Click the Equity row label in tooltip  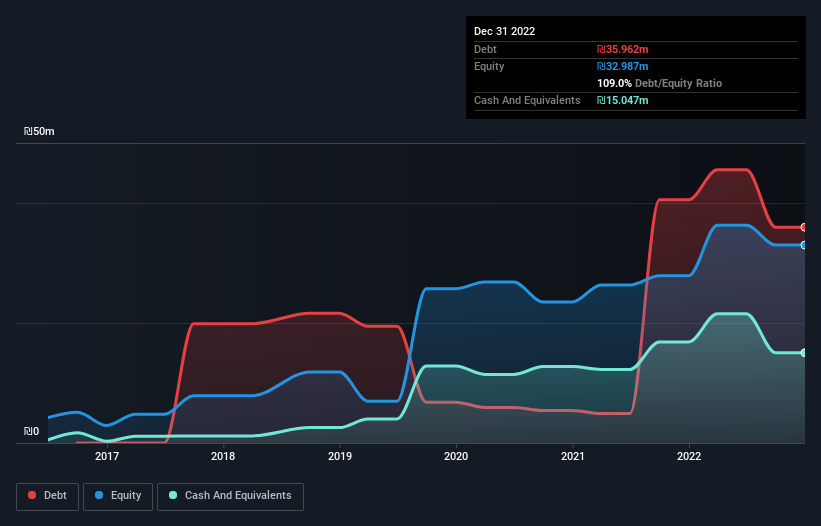489,66
